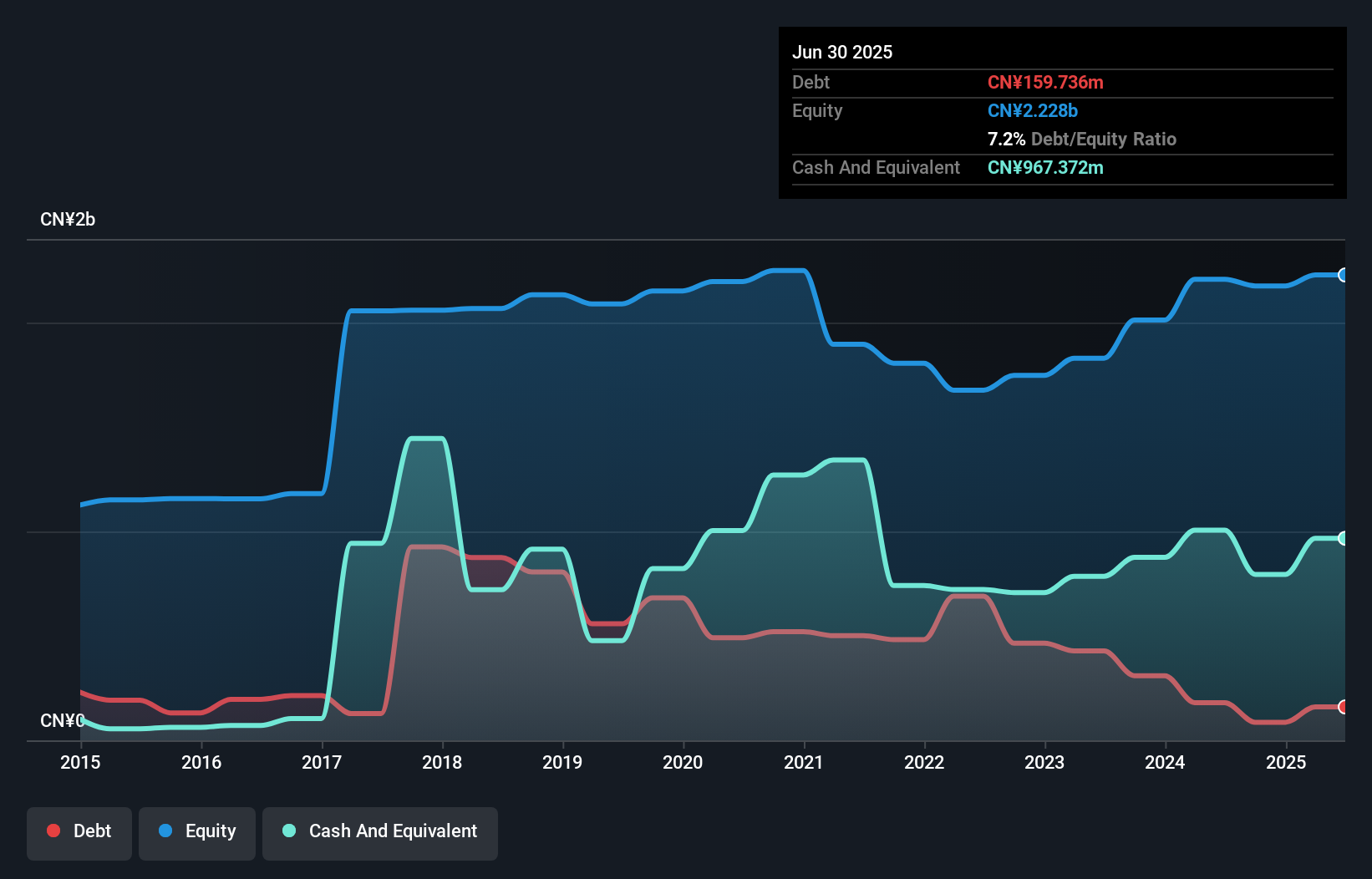This screenshot has height=879, width=1372.
Task: Click the red Debt legend dot
Action: point(53,831)
